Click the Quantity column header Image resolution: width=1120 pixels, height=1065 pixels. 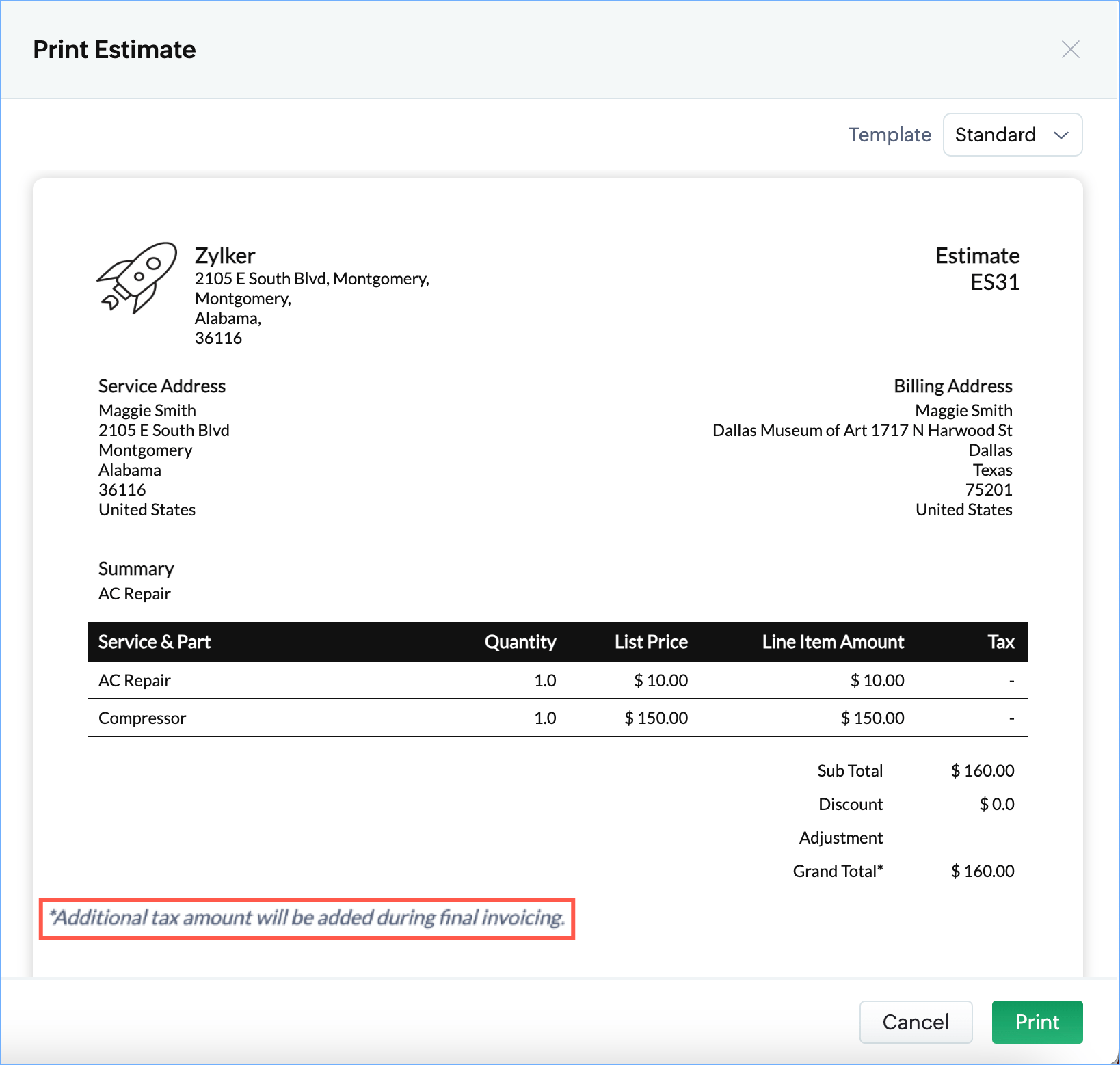[x=520, y=642]
